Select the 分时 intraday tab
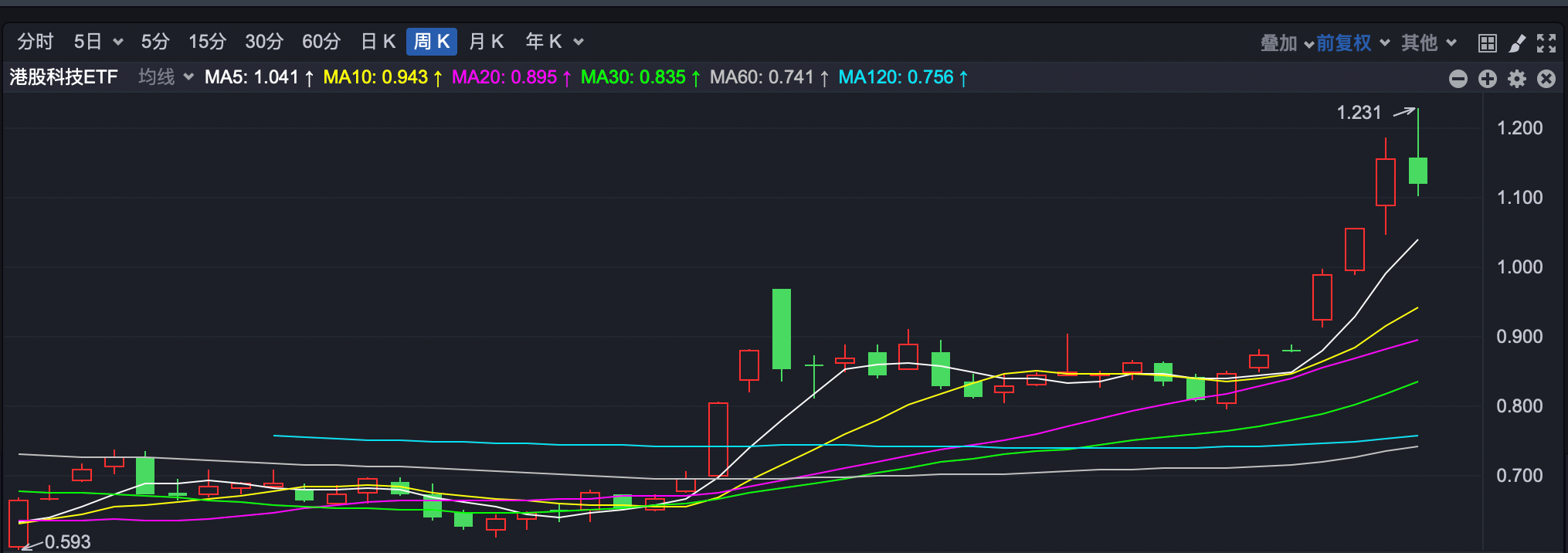Image resolution: width=1568 pixels, height=553 pixels. 36,42
